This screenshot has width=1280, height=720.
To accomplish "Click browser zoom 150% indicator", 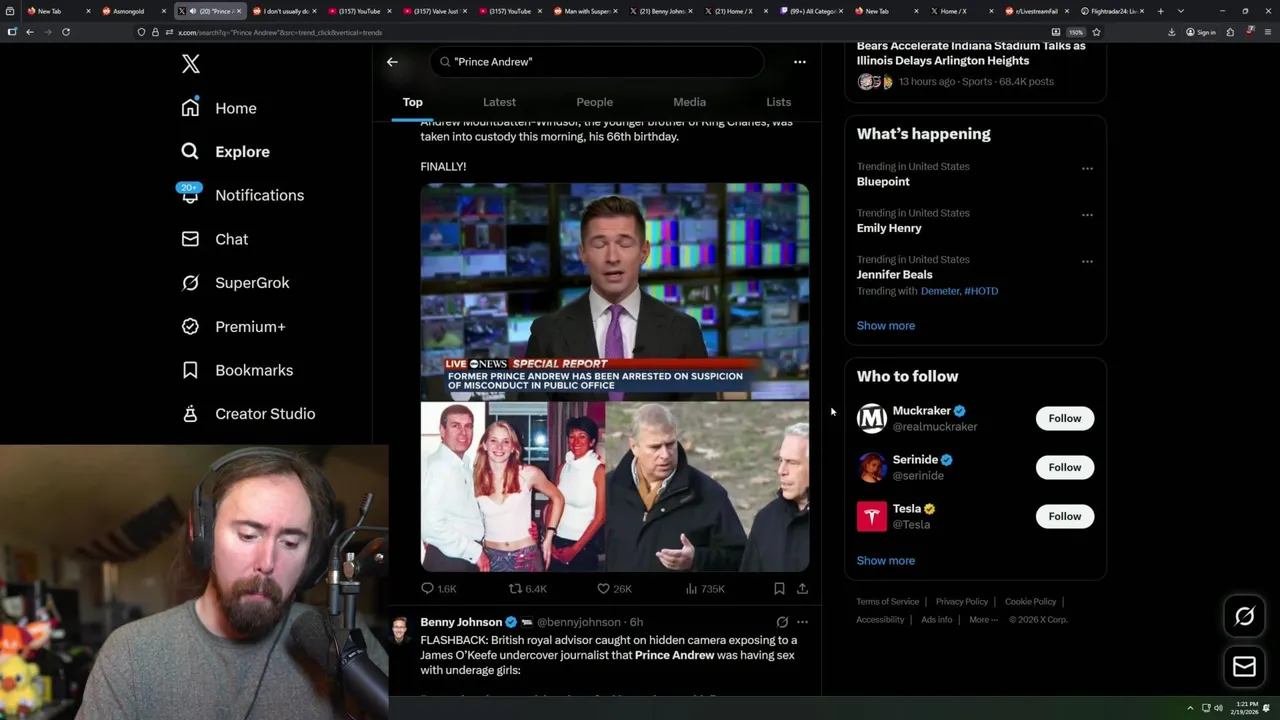I will point(1076,32).
